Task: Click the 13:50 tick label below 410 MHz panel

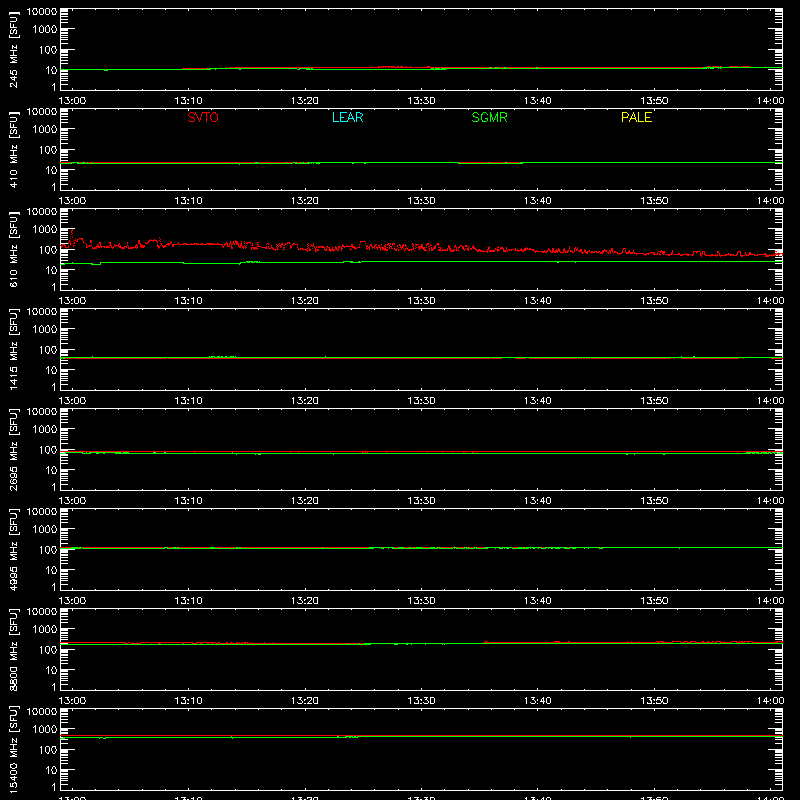Action: click(654, 201)
